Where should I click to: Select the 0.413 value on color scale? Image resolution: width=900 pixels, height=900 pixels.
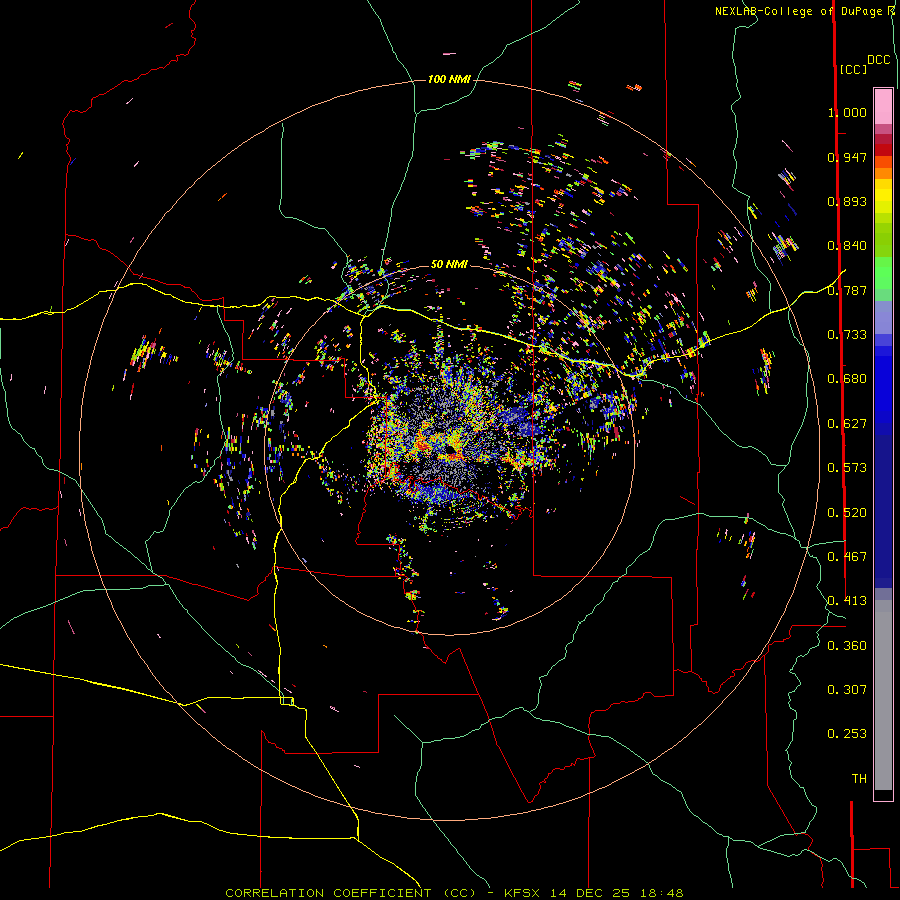point(847,600)
